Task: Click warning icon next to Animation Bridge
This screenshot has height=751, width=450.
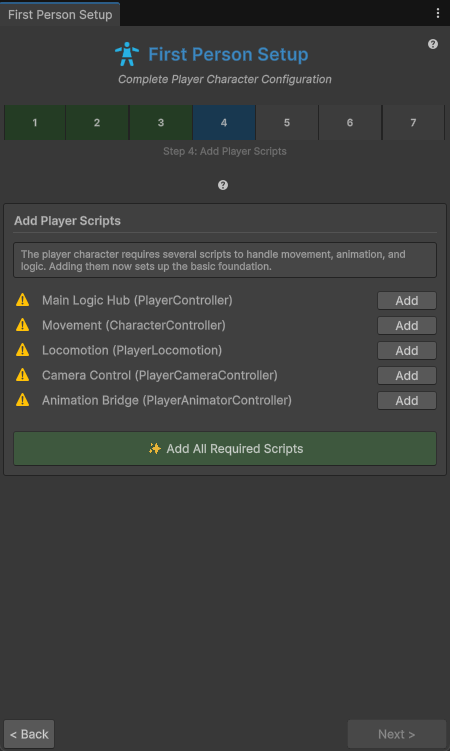Action: tap(22, 400)
